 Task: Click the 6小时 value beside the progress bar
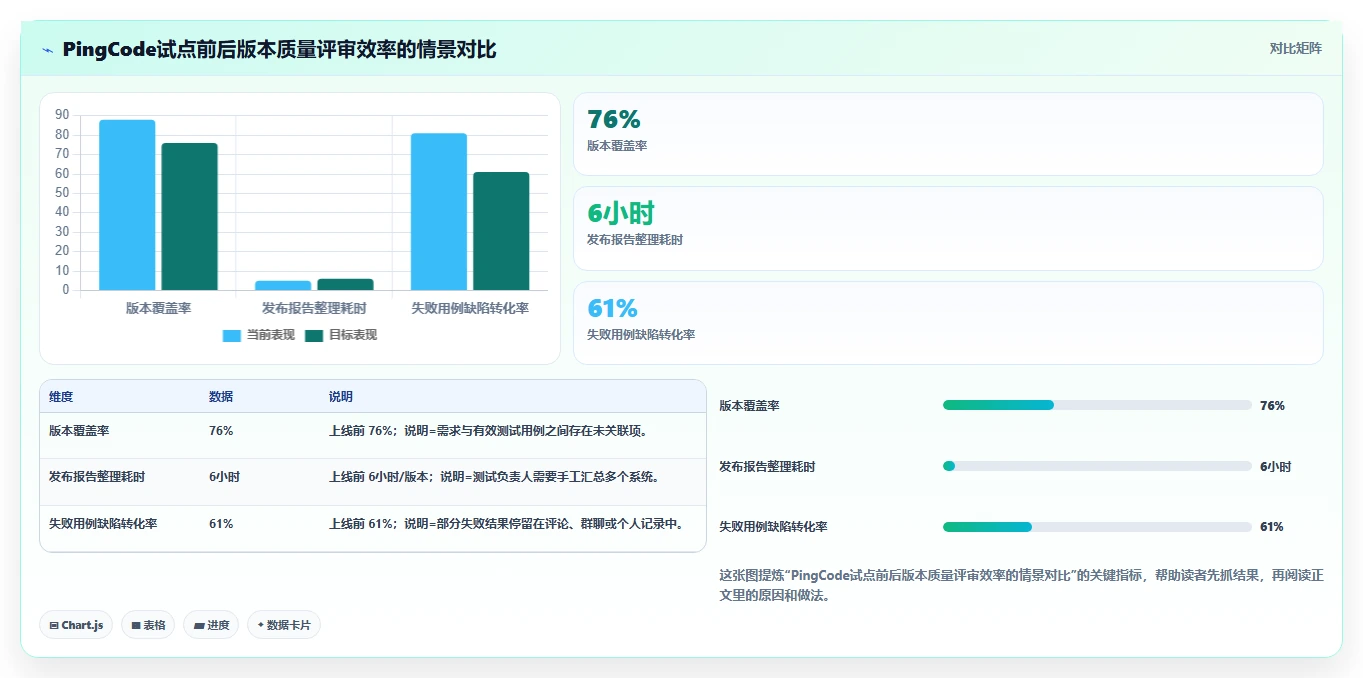click(x=1275, y=467)
